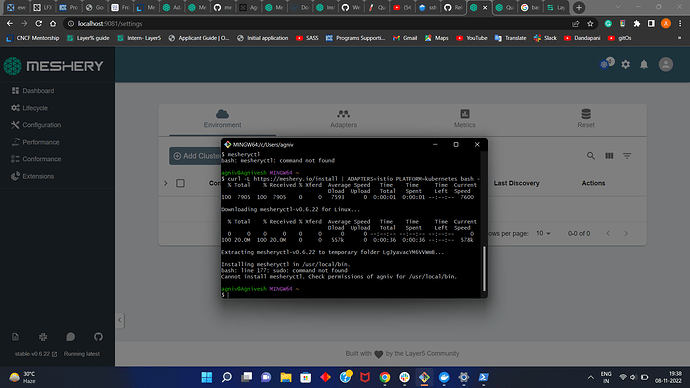Switch to the Adapters tab
690x388 pixels.
coord(343,119)
